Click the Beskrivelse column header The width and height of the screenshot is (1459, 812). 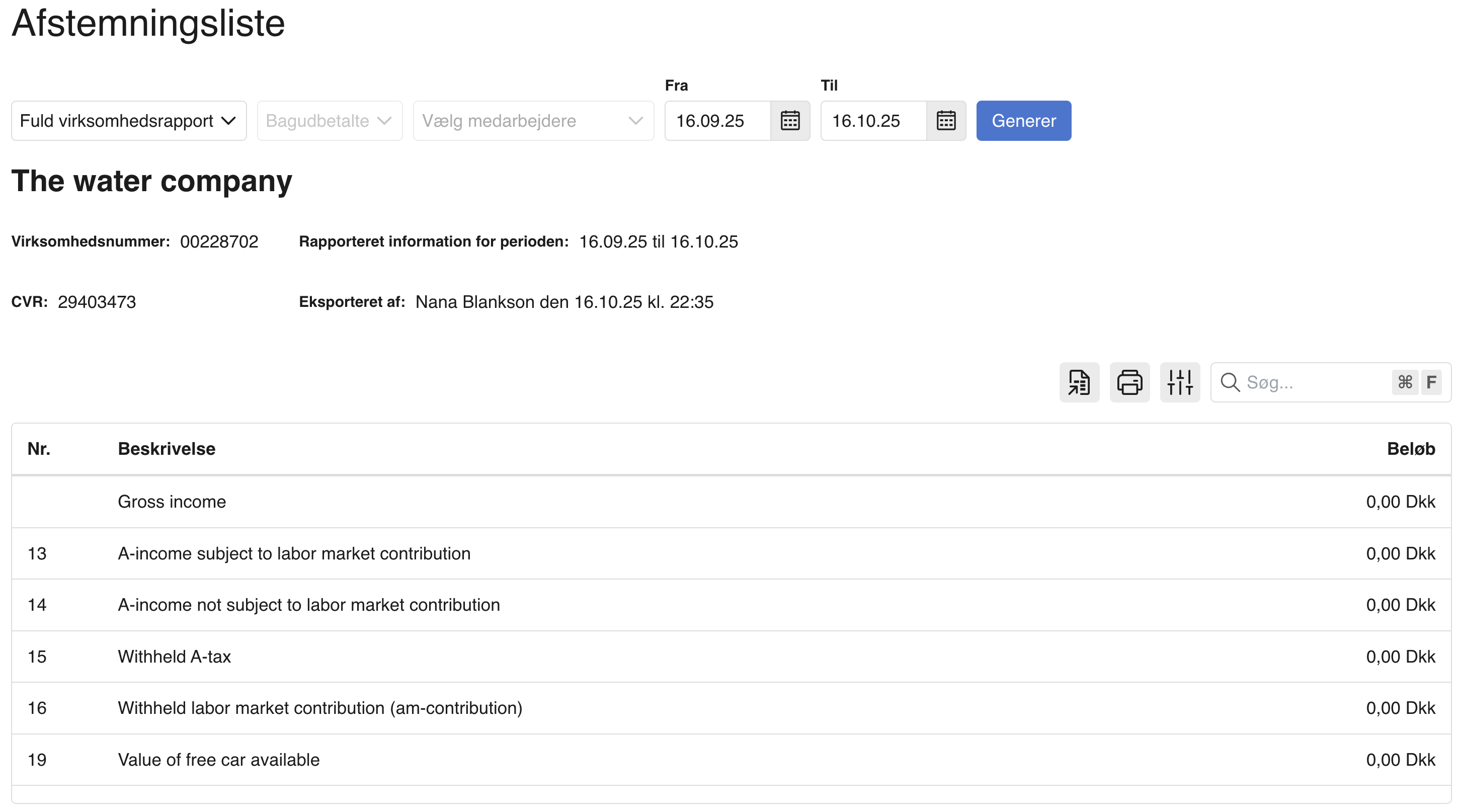point(166,448)
